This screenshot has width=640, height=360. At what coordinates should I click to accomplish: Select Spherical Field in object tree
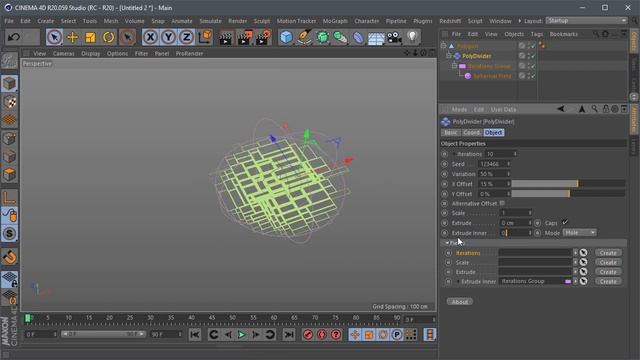point(492,76)
